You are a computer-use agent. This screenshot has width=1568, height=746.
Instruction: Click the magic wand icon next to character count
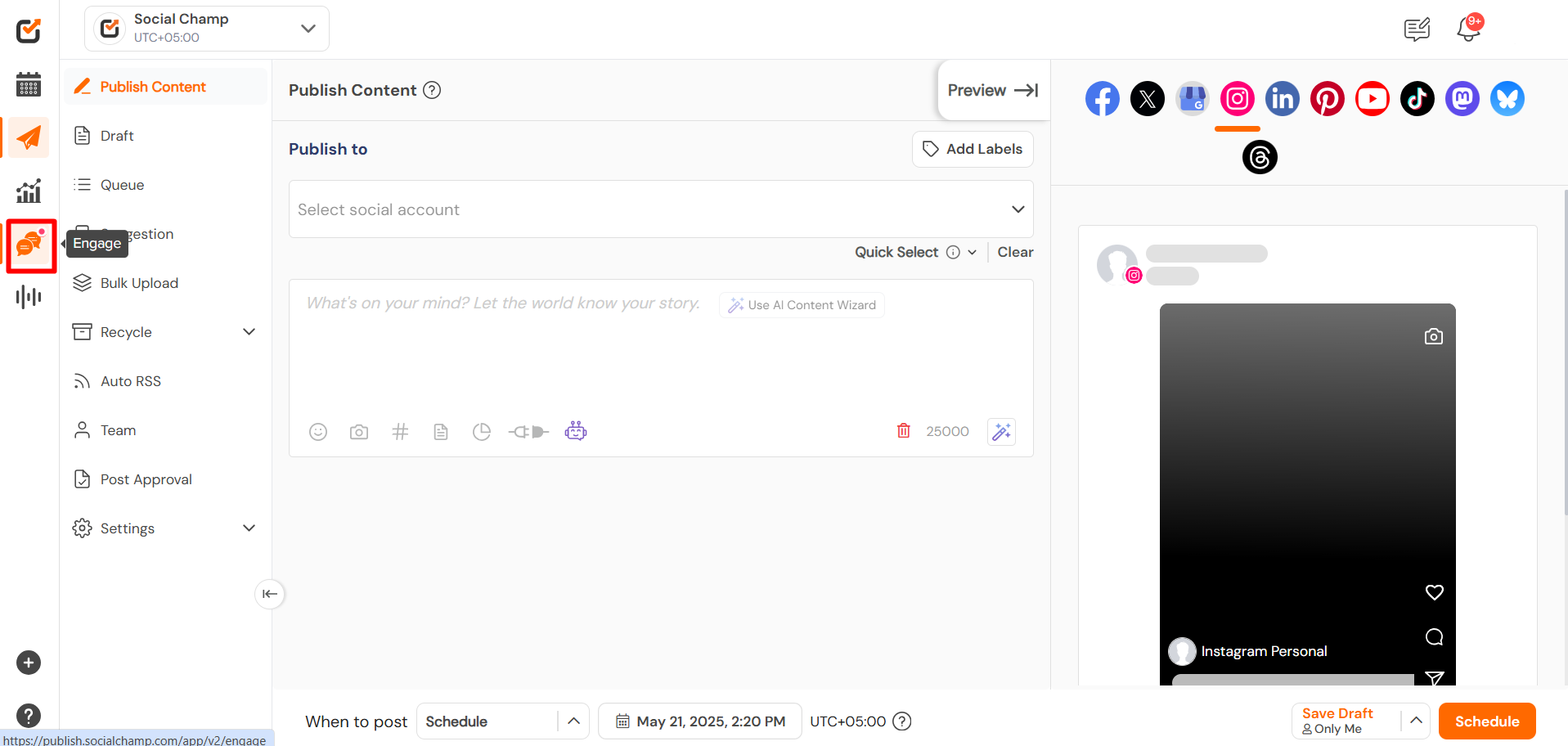pyautogui.click(x=1002, y=431)
